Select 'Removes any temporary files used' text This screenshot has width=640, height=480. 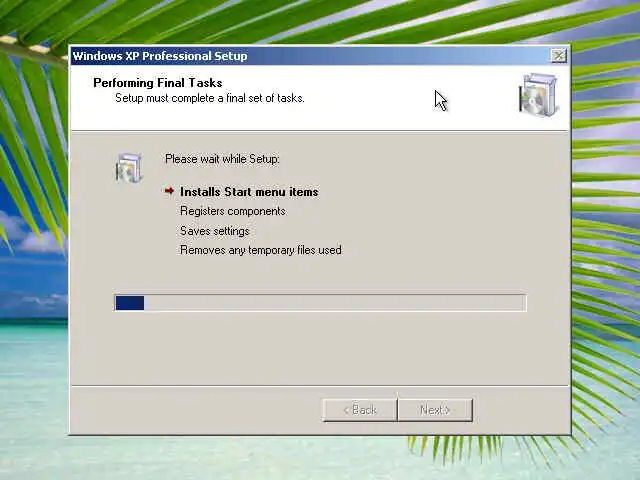(x=261, y=250)
